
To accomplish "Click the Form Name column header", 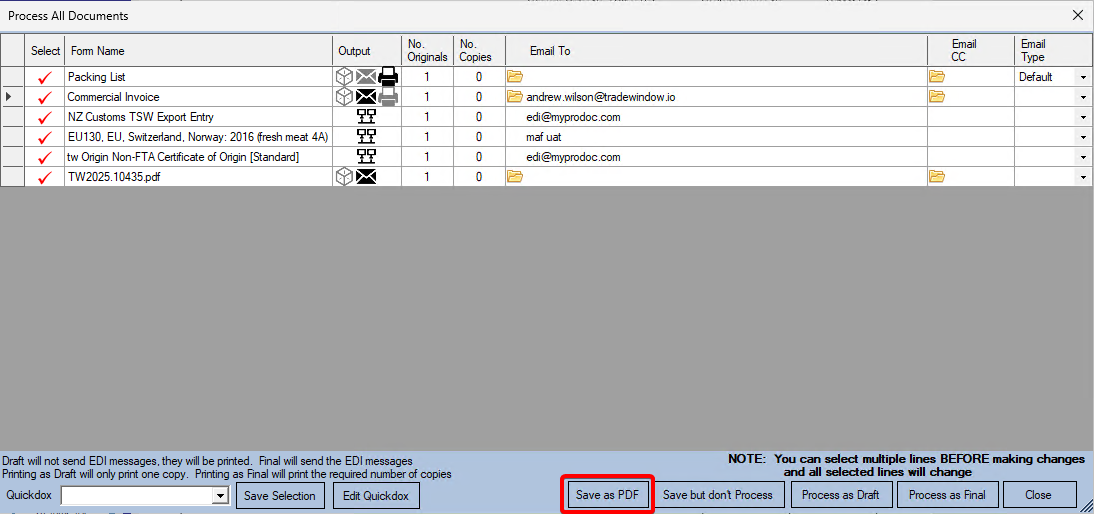I will (x=97, y=51).
